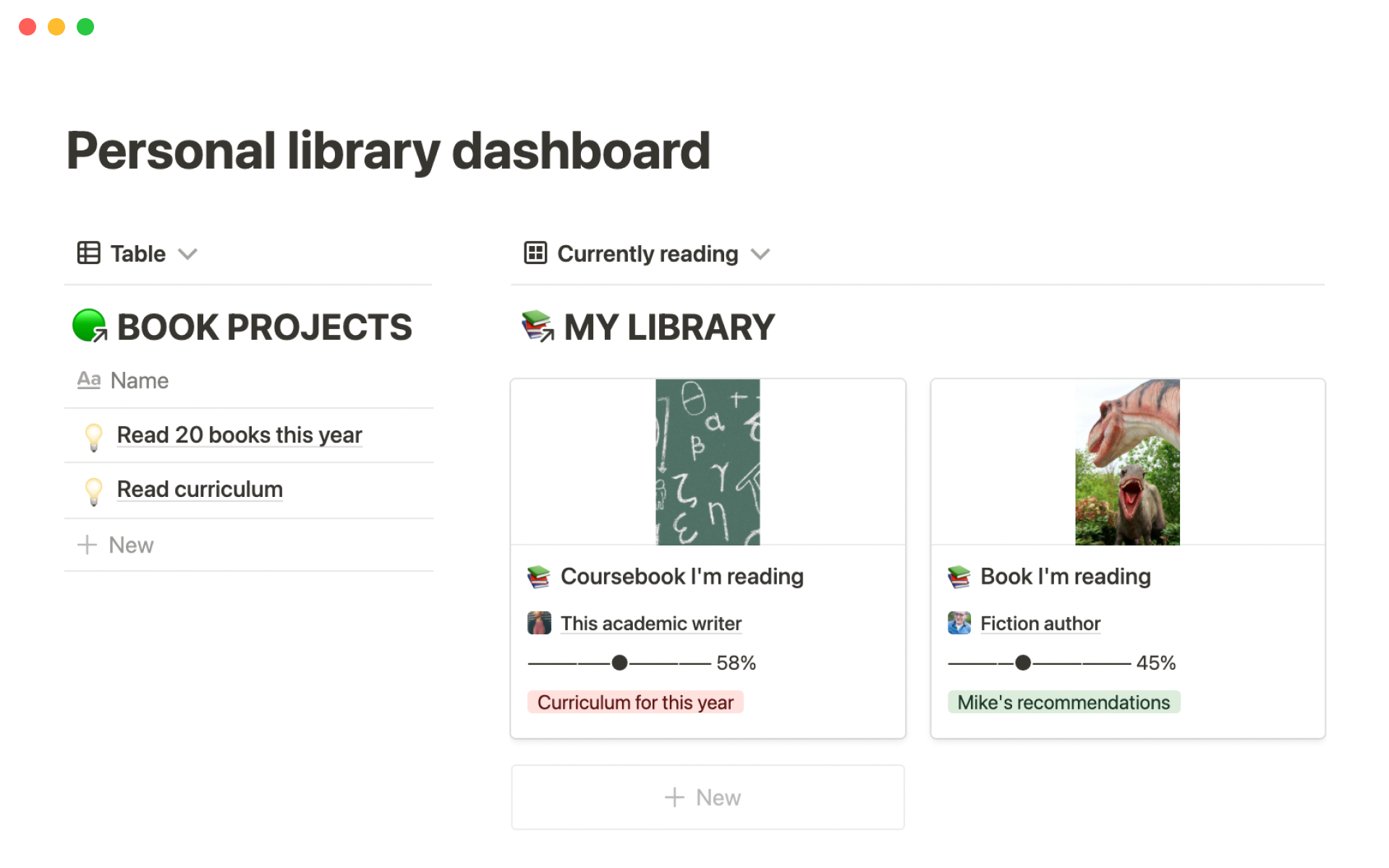
Task: Click the green BOOK PROJECTS icon
Action: pyautogui.click(x=90, y=325)
